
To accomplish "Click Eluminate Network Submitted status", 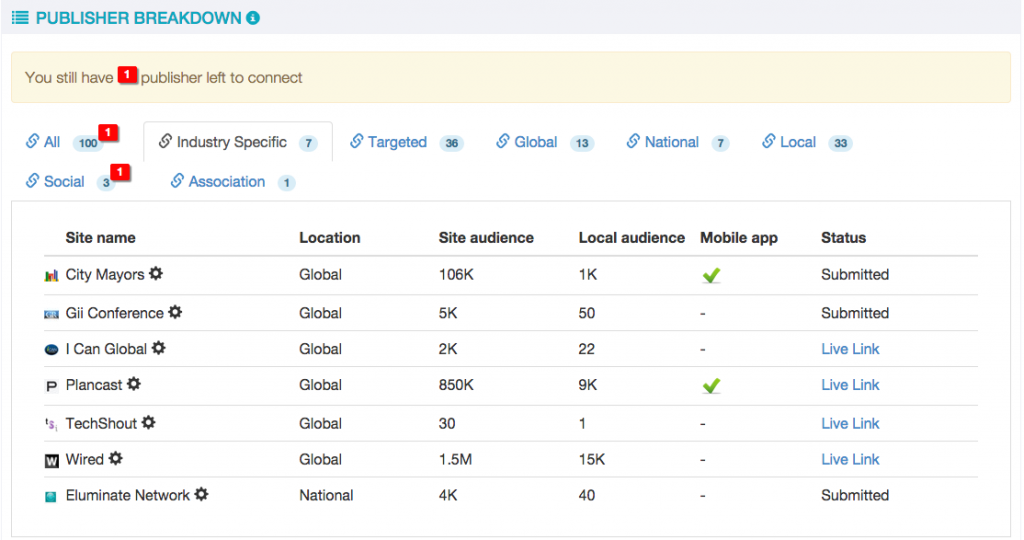I will [854, 495].
